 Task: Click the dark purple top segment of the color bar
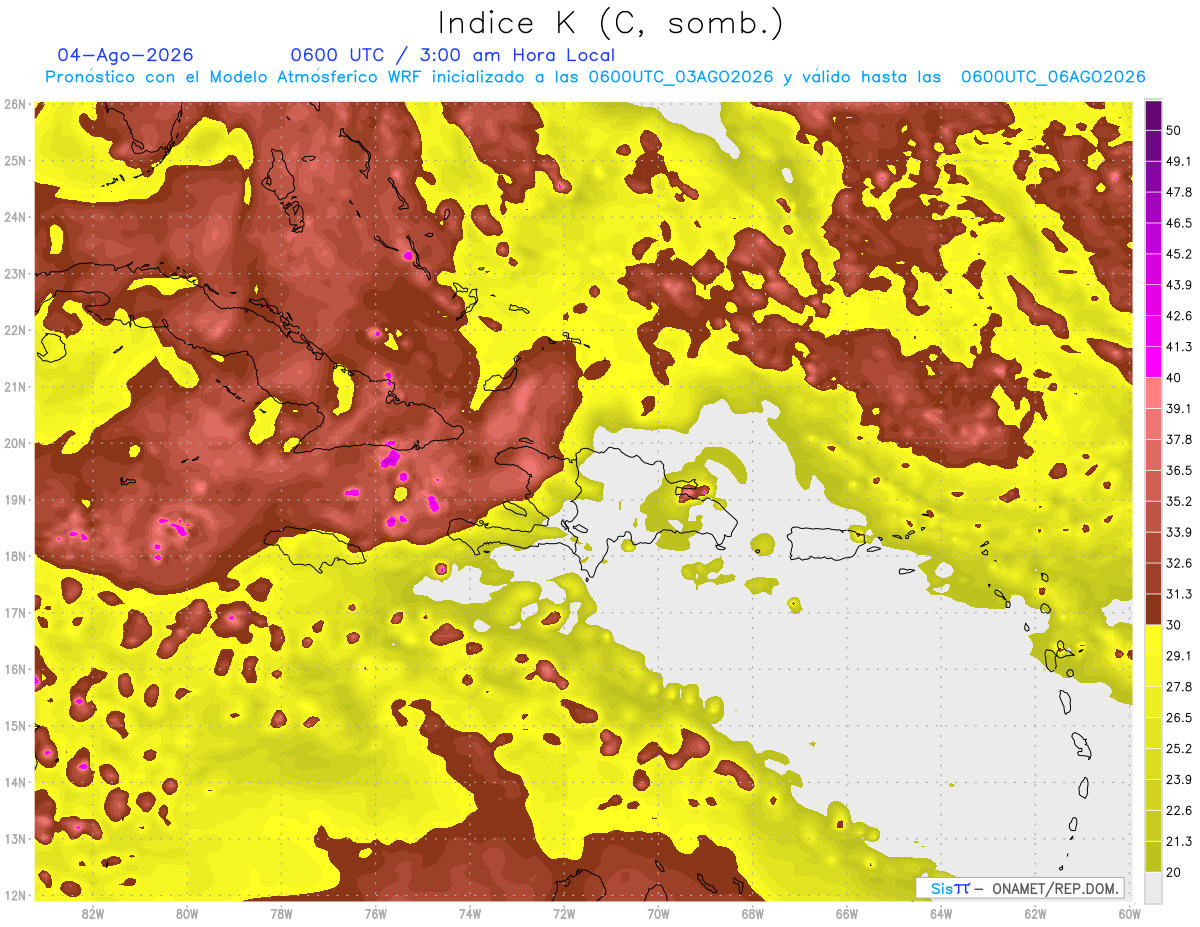click(x=1153, y=115)
